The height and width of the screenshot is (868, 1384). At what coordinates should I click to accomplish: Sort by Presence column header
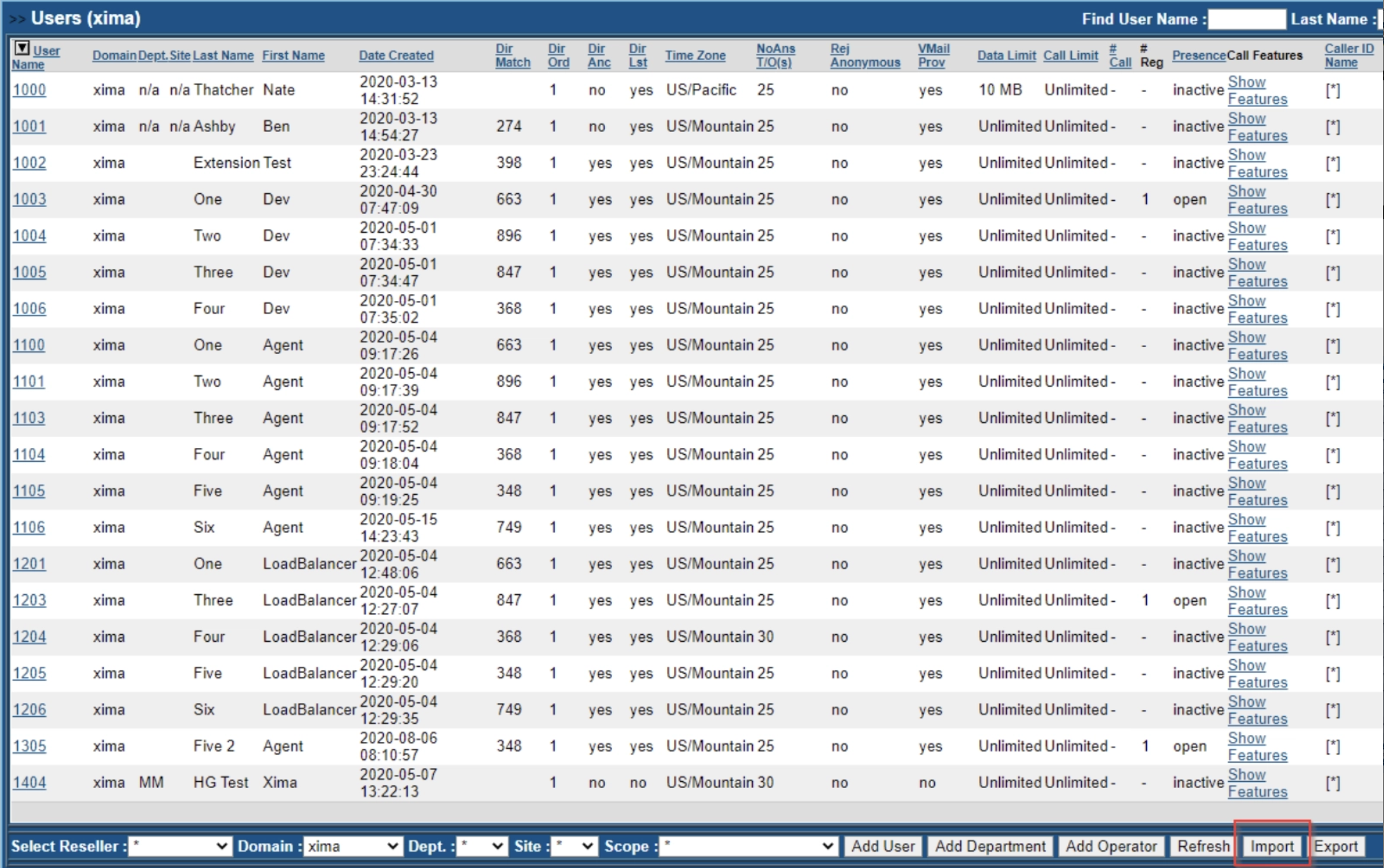1198,56
